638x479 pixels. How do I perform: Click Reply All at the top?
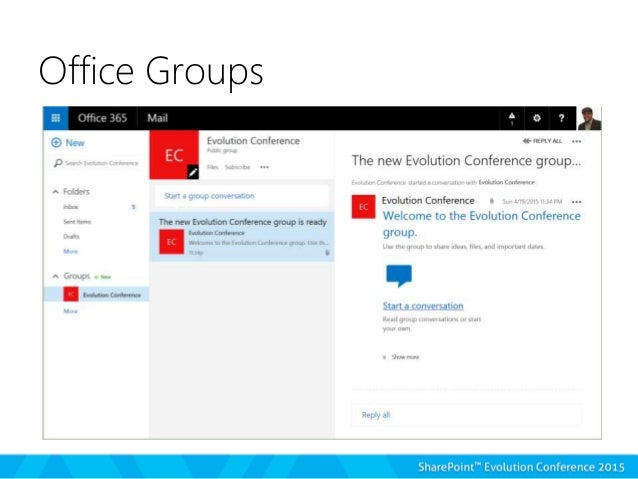(542, 141)
